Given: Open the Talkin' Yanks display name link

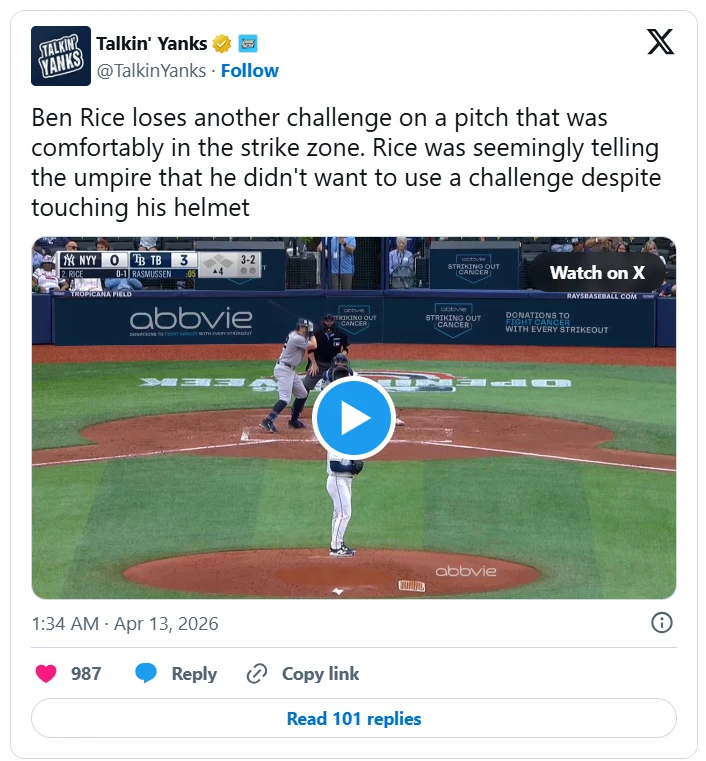Looking at the screenshot, I should (x=152, y=43).
